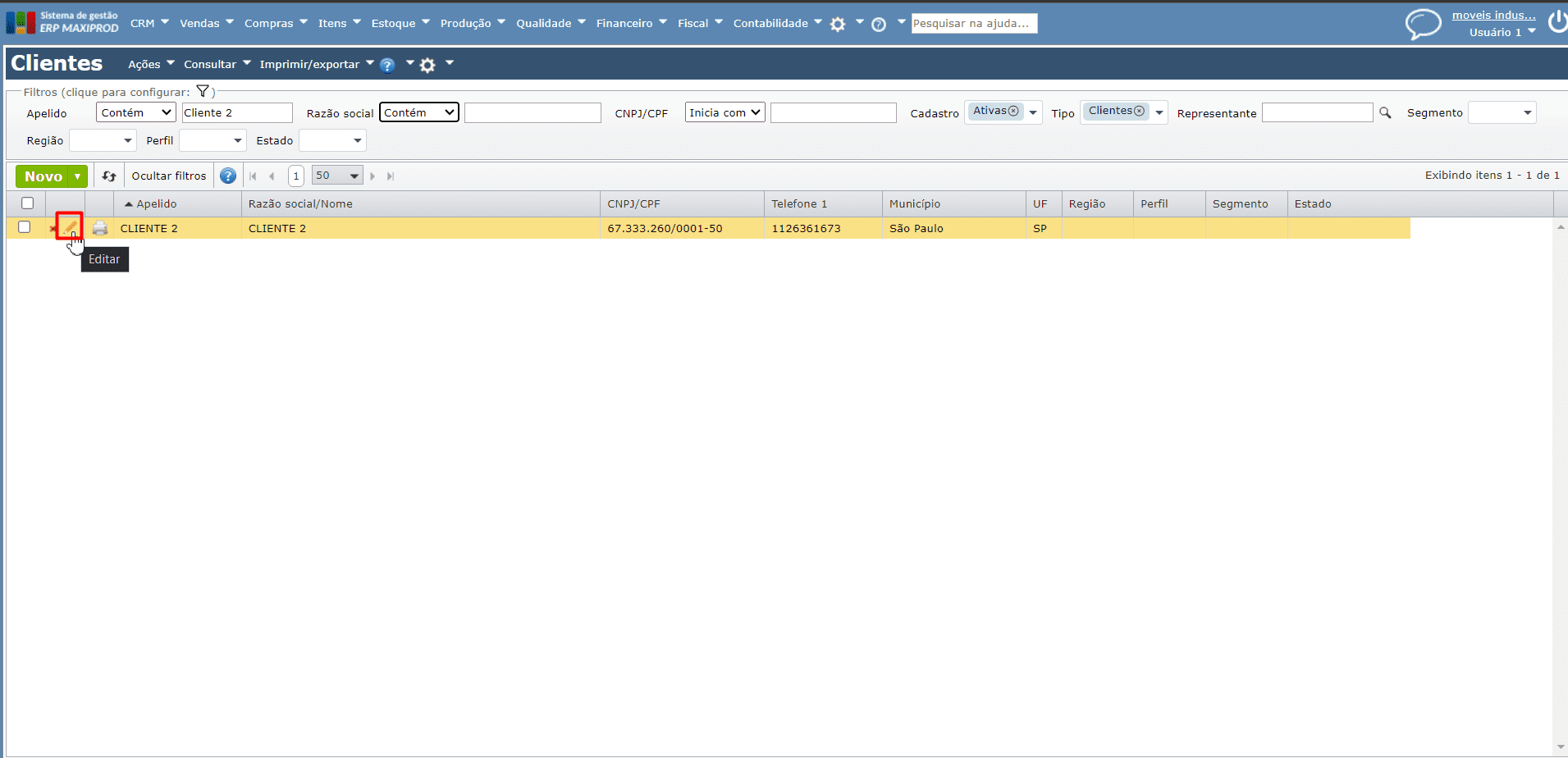Open the Consultar menu
Viewport: 1568px width, 758px height.
coord(217,64)
